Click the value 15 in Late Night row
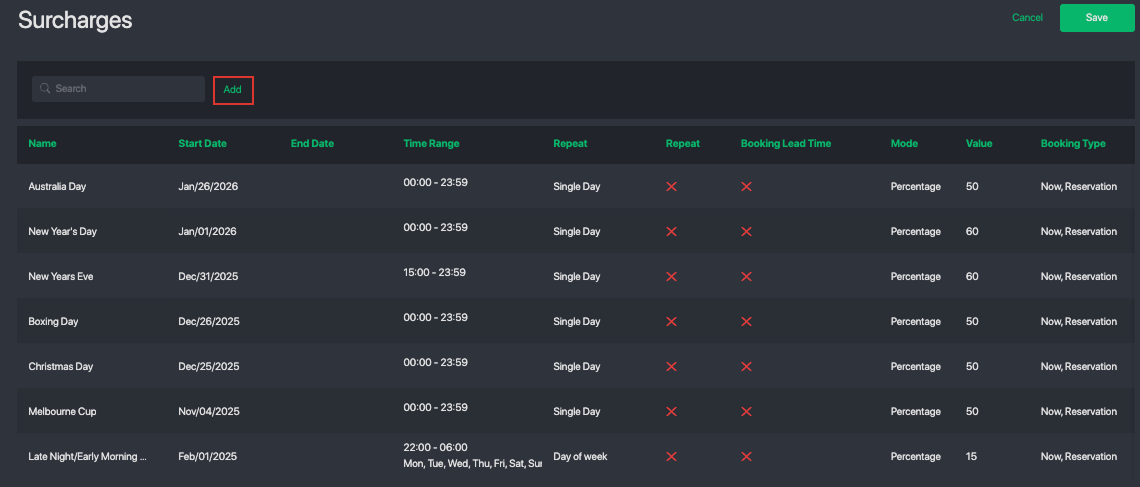 (x=971, y=456)
